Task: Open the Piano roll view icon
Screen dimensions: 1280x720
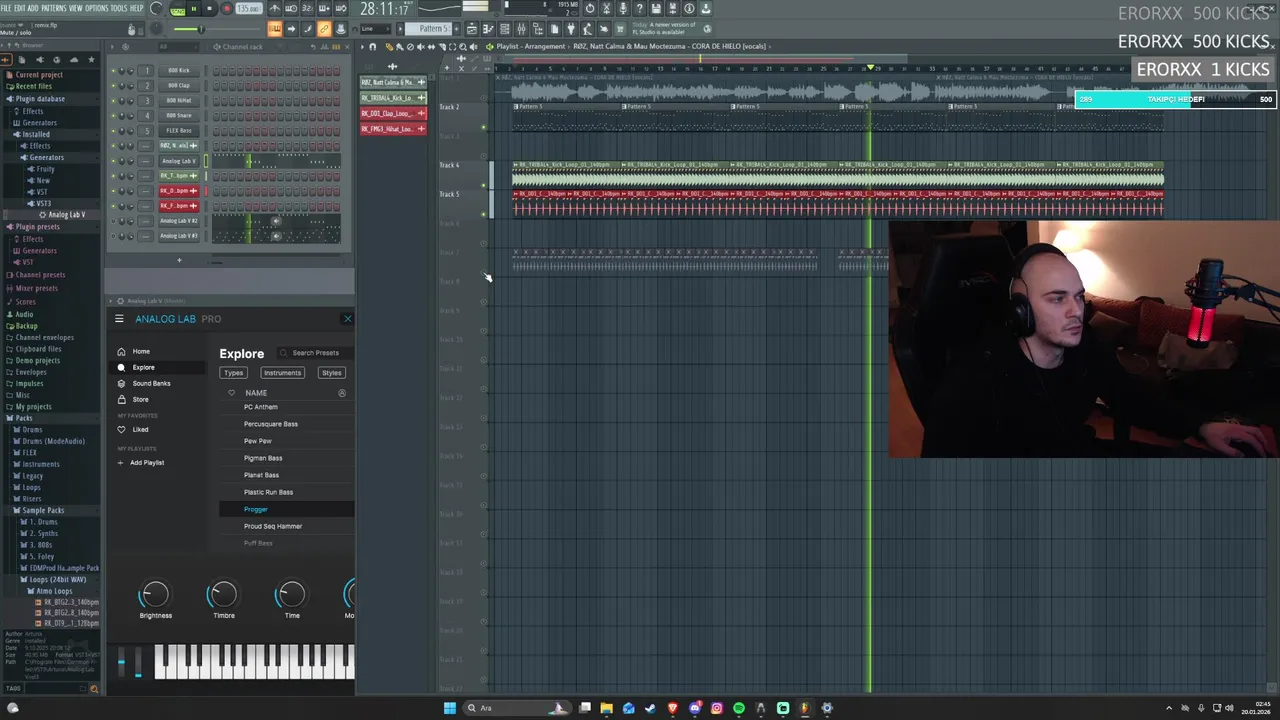Action: 488,29
